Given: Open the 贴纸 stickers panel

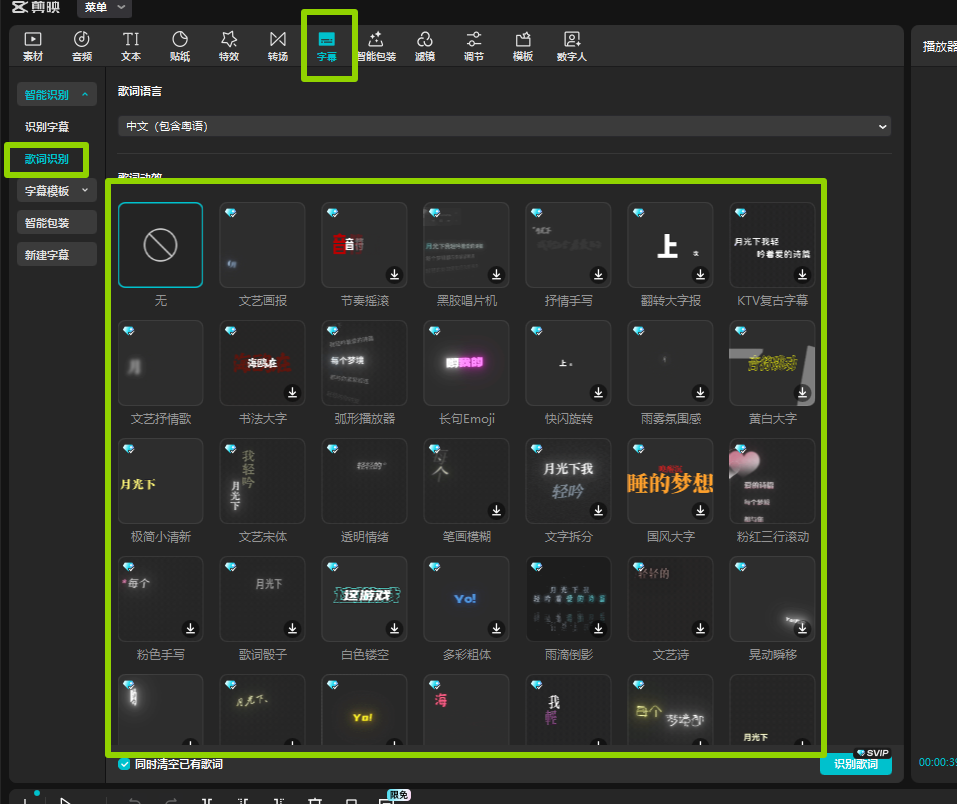Looking at the screenshot, I should click(x=180, y=46).
